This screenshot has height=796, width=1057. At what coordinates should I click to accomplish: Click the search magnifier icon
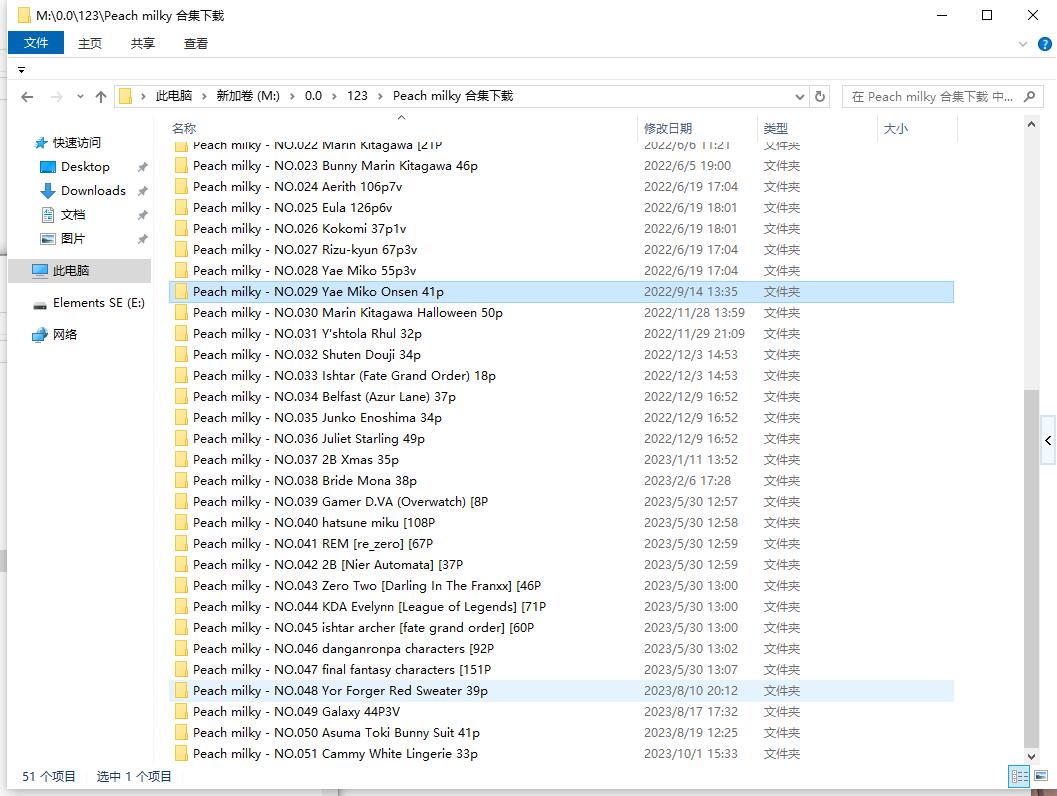pyautogui.click(x=1029, y=96)
